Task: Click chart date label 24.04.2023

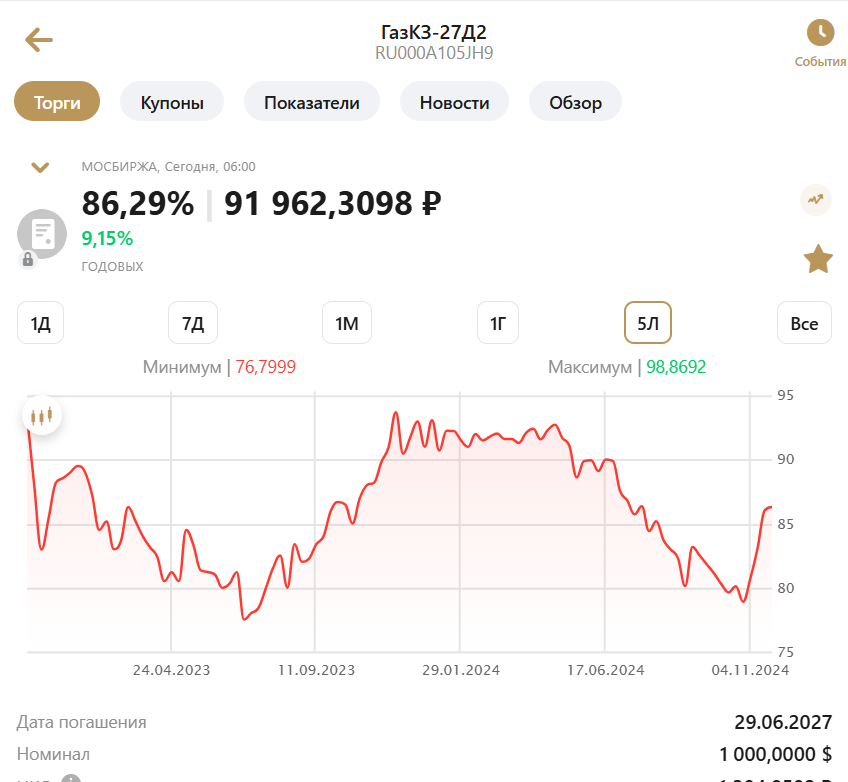Action: (171, 671)
